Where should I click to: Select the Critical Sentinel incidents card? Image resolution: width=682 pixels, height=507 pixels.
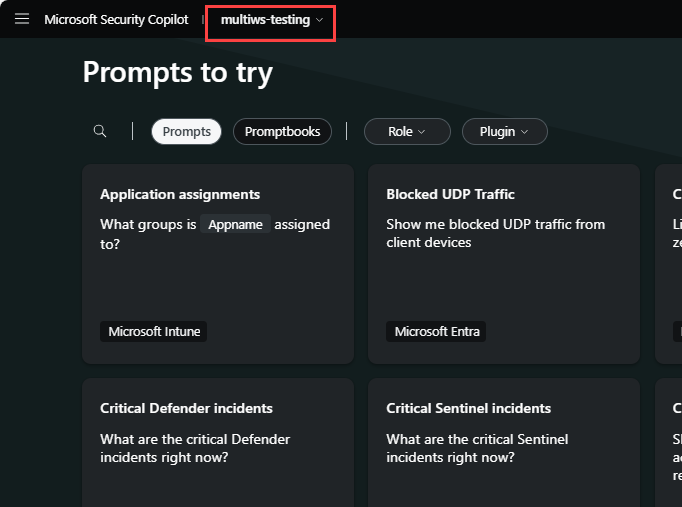click(503, 440)
